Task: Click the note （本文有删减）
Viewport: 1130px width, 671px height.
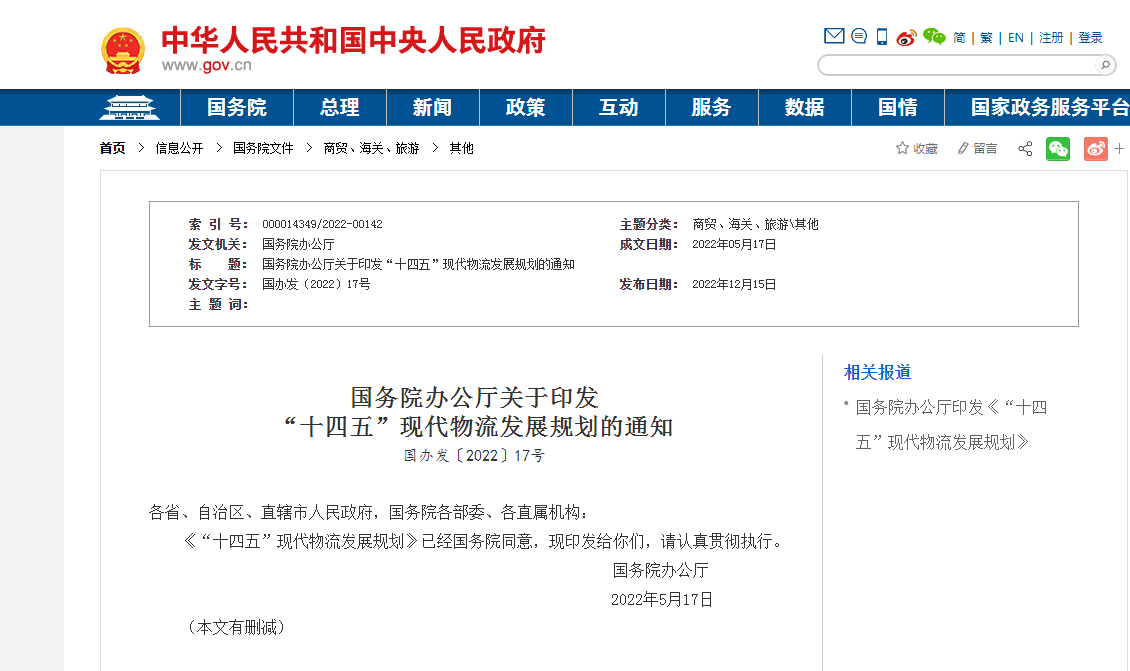Action: click(x=236, y=628)
